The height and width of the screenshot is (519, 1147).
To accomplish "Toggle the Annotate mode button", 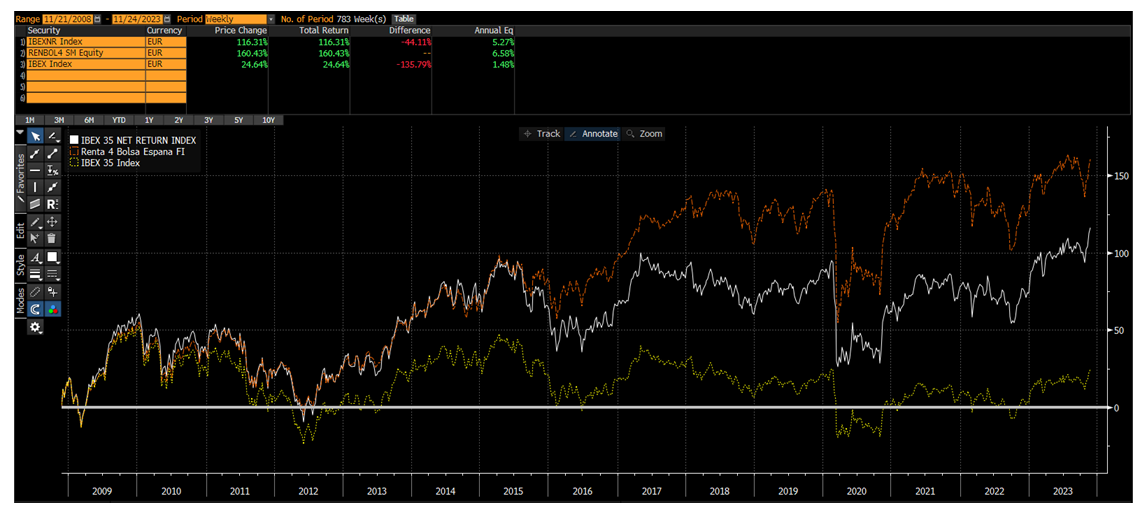I will point(592,134).
